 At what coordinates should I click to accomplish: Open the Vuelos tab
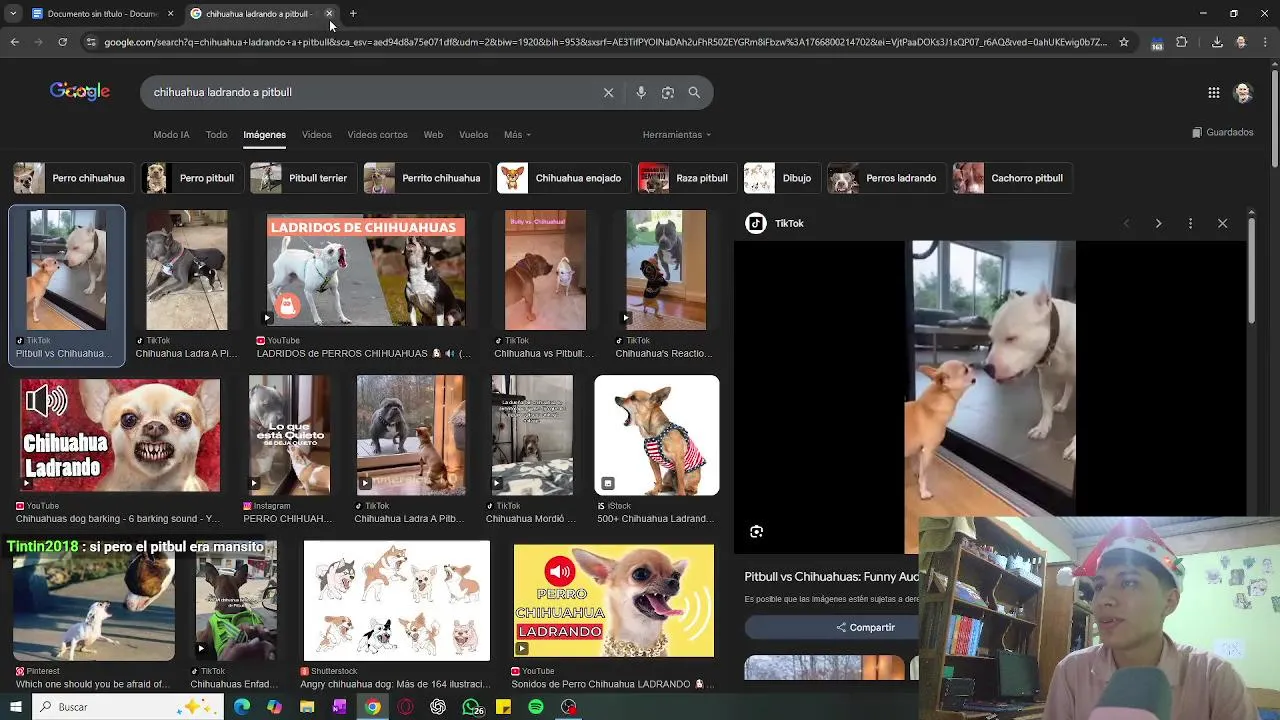[473, 134]
